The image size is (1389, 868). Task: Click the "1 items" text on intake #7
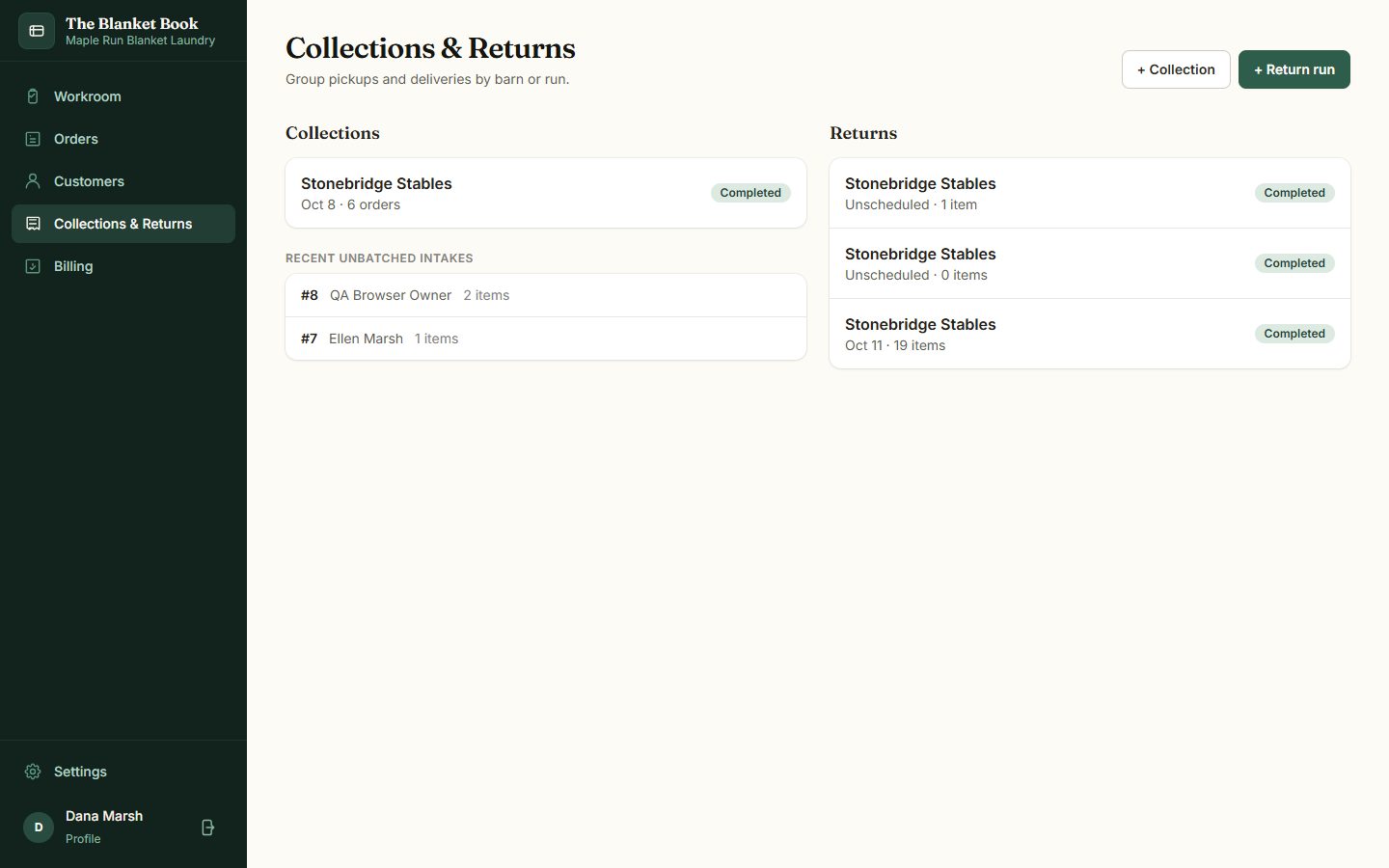tap(436, 339)
